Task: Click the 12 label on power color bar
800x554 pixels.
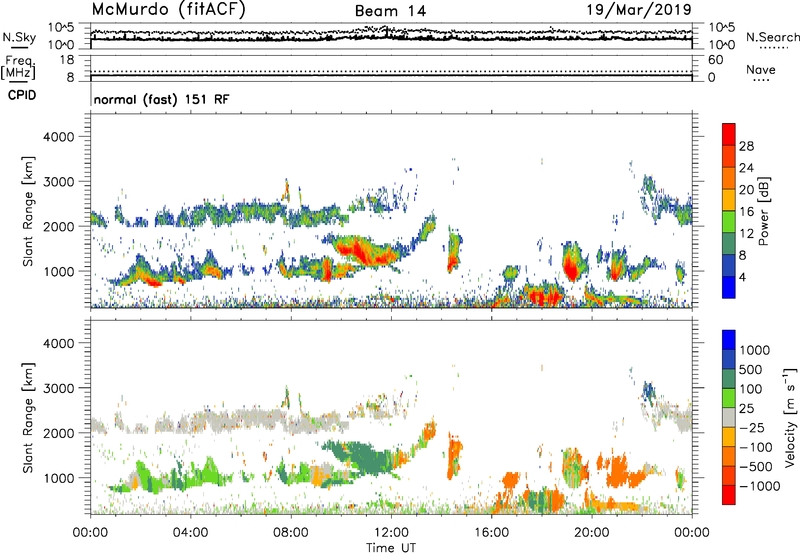Action: (746, 234)
